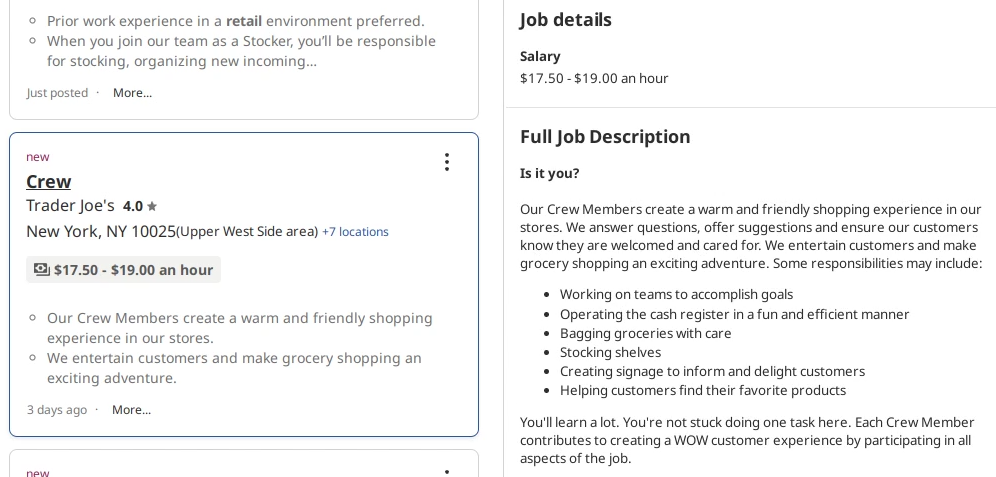Viewport: 996px width, 477px height.
Task: Click the Just posted timestamp
Action: point(57,93)
